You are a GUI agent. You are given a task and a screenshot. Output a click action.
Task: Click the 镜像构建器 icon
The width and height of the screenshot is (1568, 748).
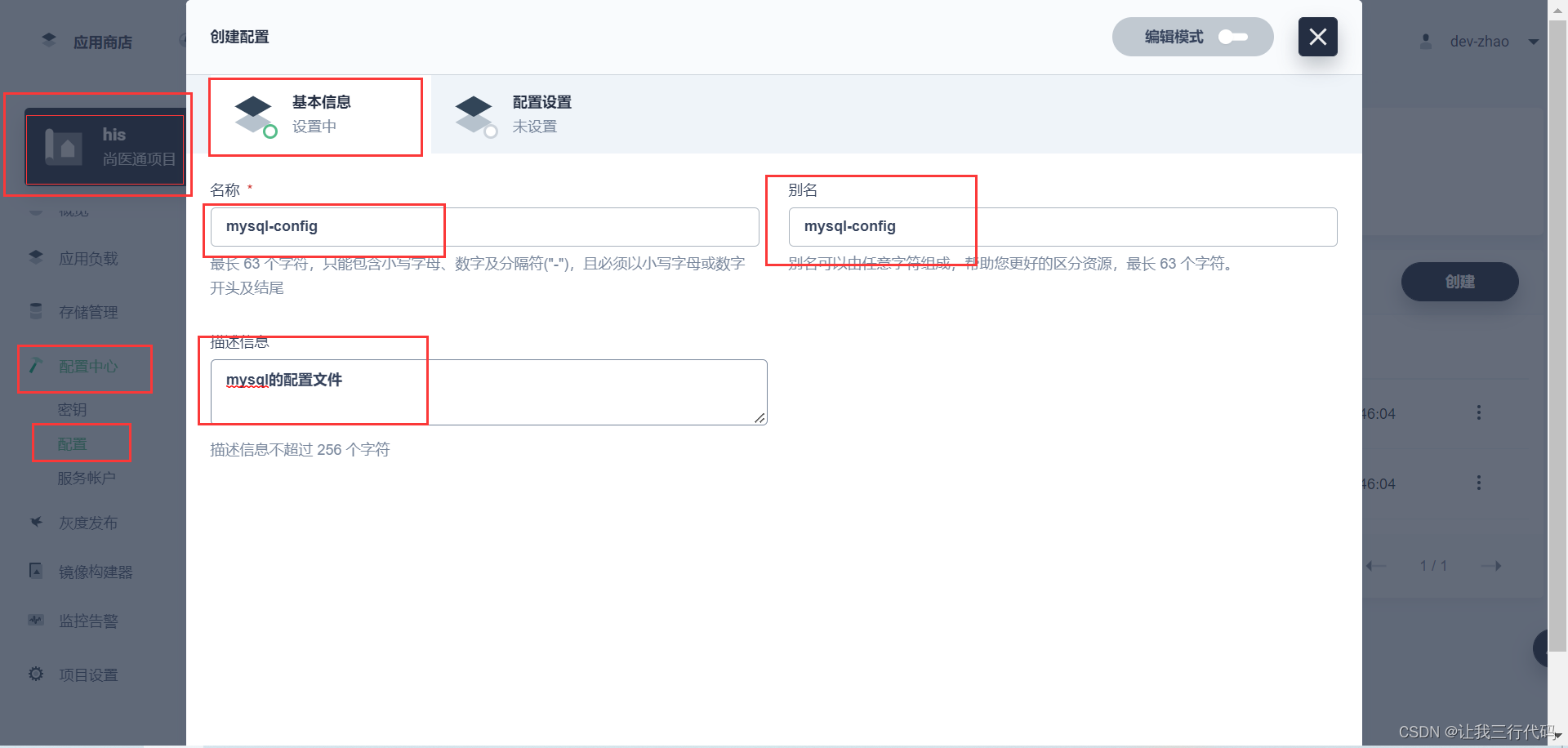[36, 571]
